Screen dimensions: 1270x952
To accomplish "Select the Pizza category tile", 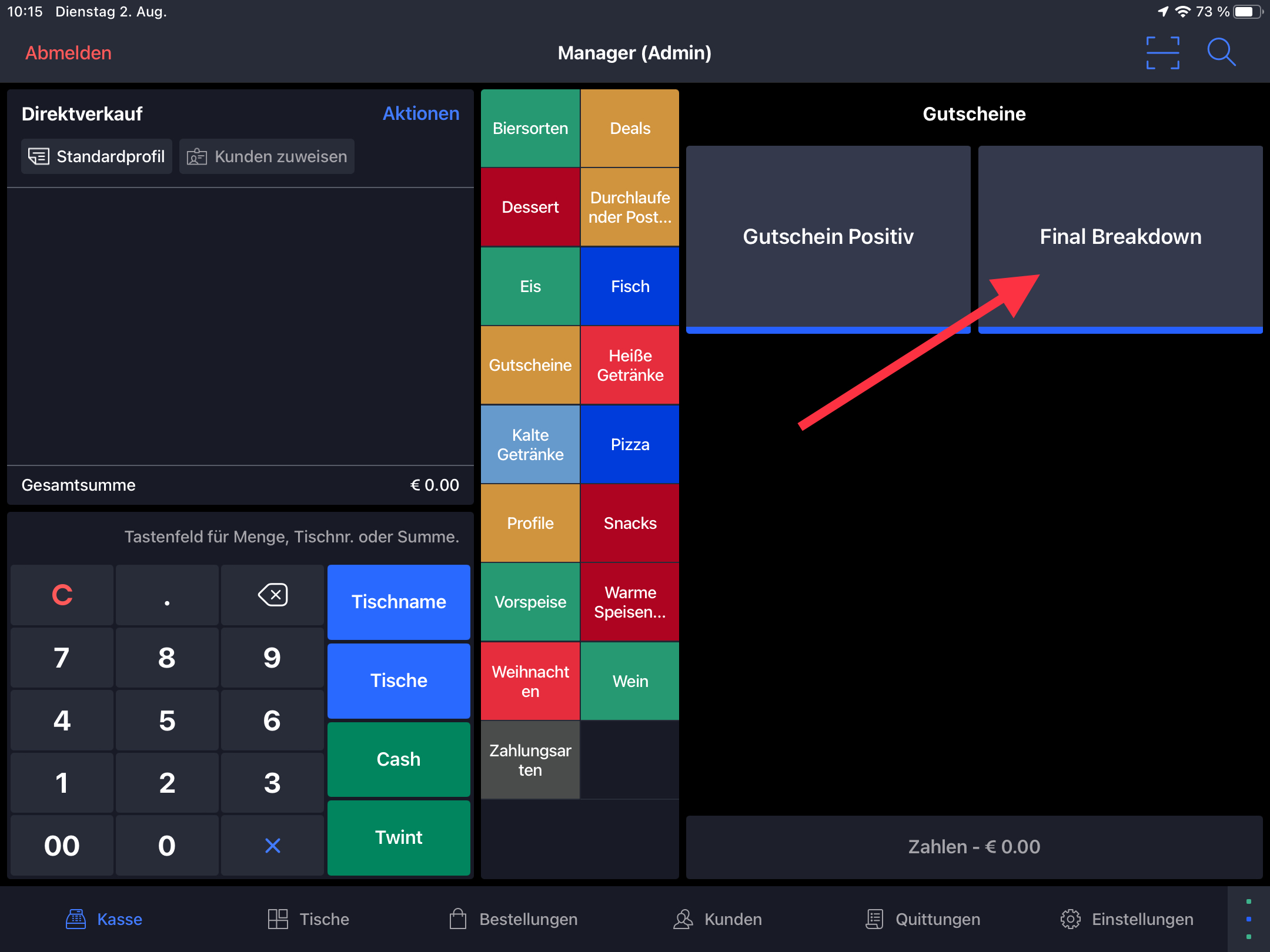I will pyautogui.click(x=630, y=444).
